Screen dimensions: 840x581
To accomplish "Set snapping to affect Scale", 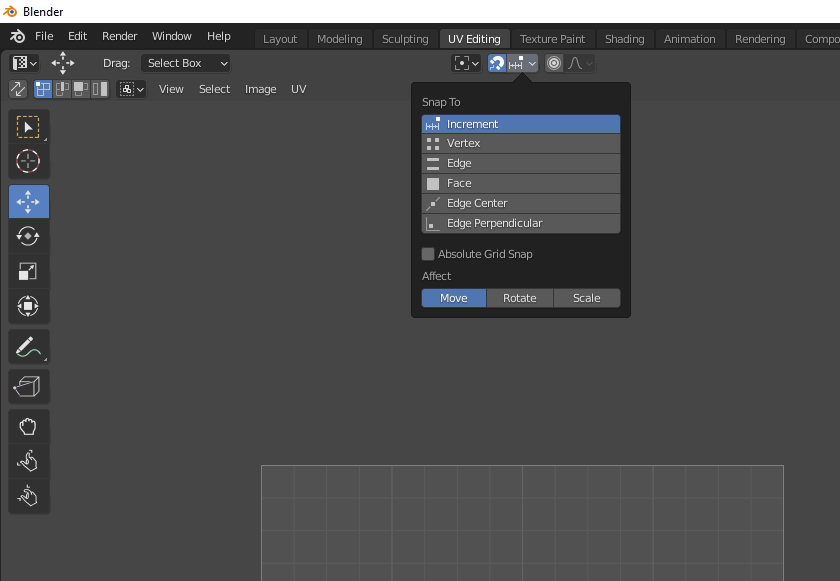I will click(x=587, y=298).
